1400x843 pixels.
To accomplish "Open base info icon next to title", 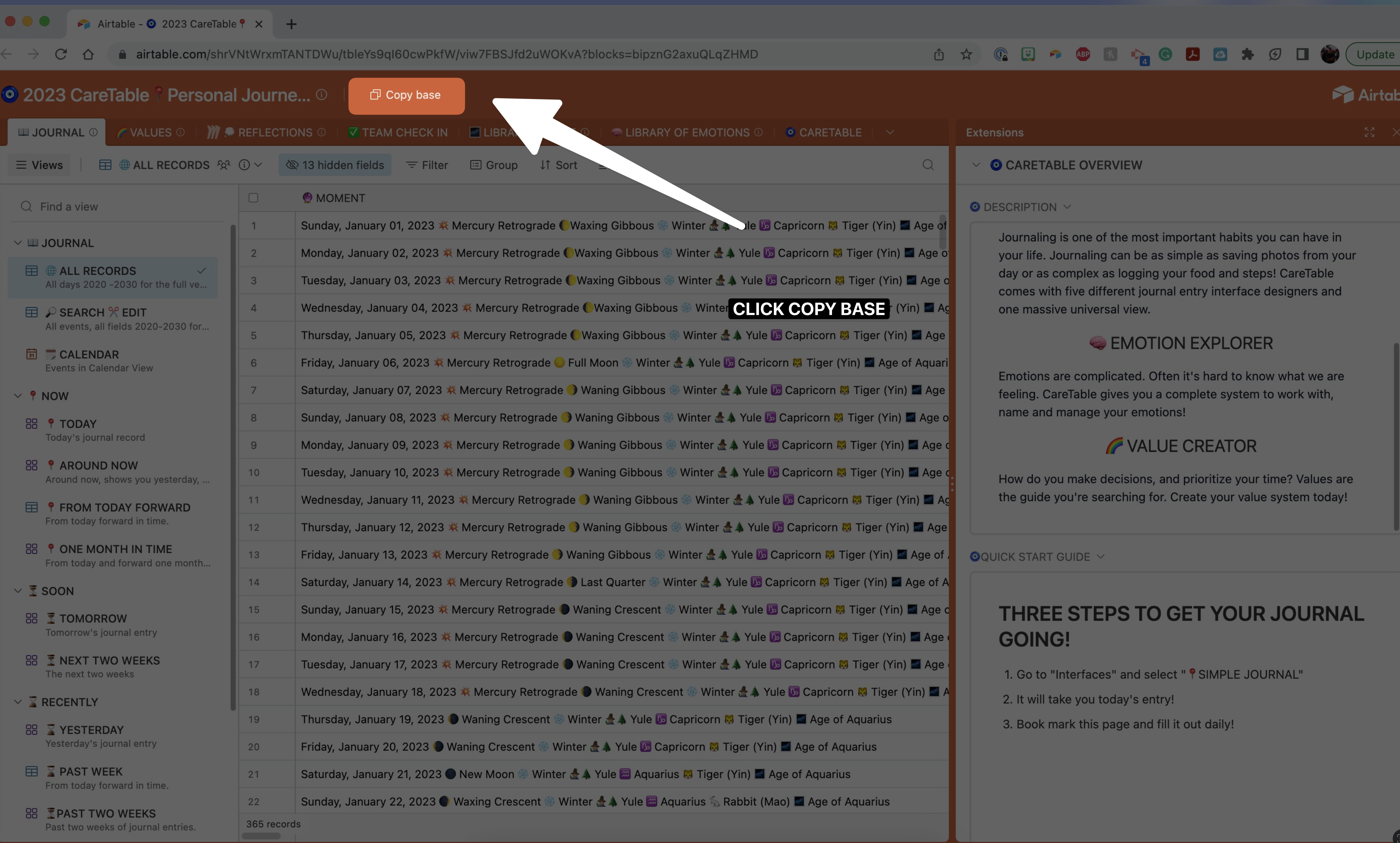I will tap(321, 95).
